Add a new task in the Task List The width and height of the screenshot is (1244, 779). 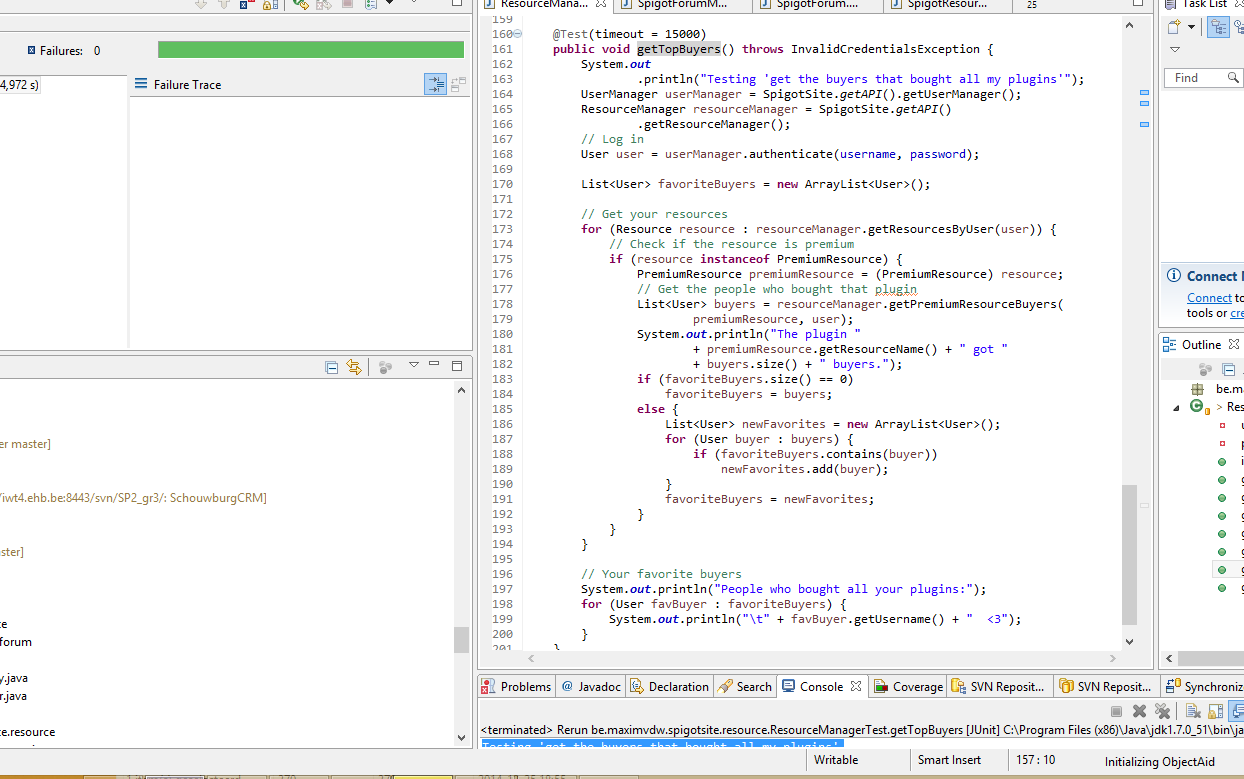tap(1173, 26)
